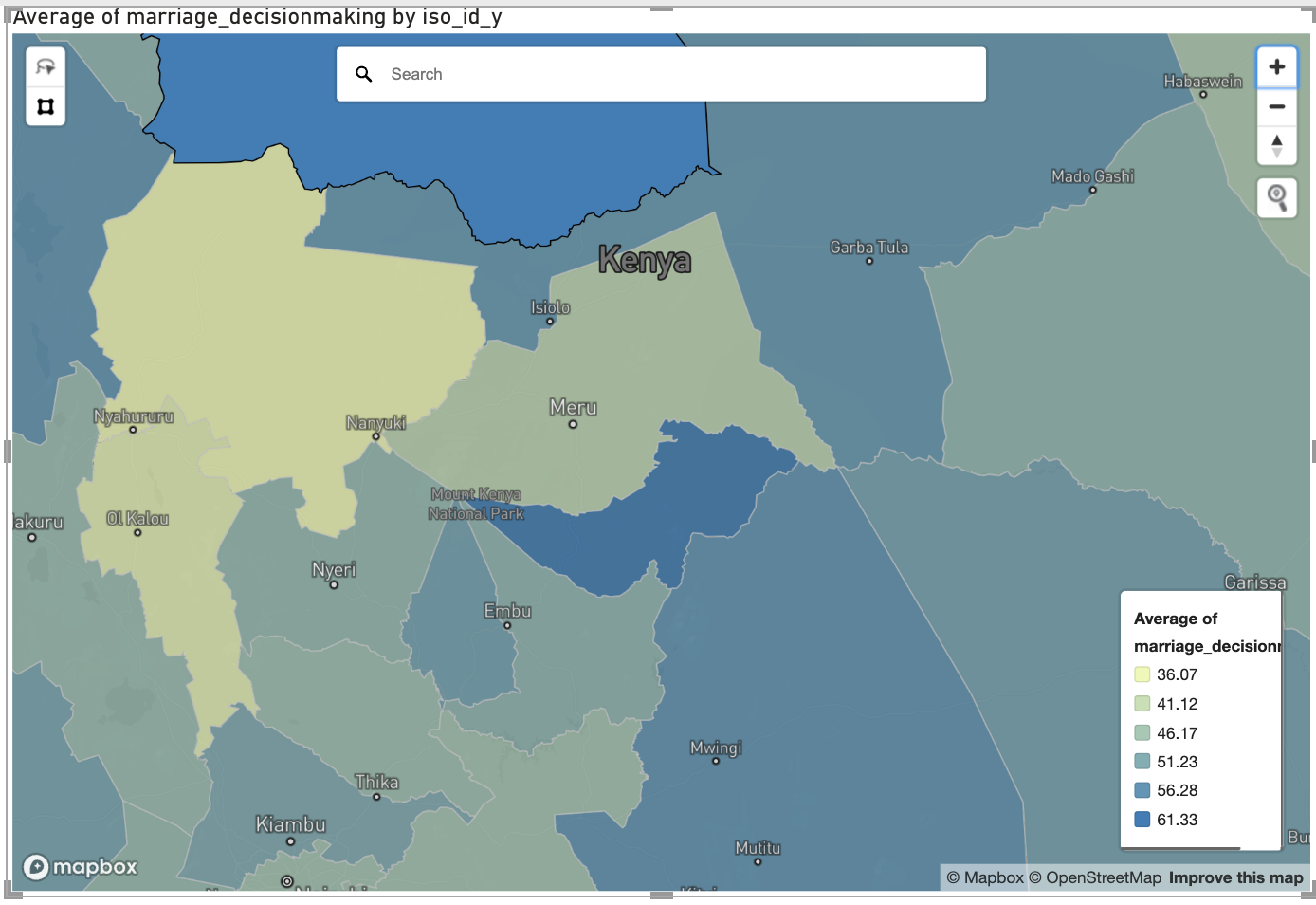Click the Mapbox copyright link

click(x=984, y=877)
